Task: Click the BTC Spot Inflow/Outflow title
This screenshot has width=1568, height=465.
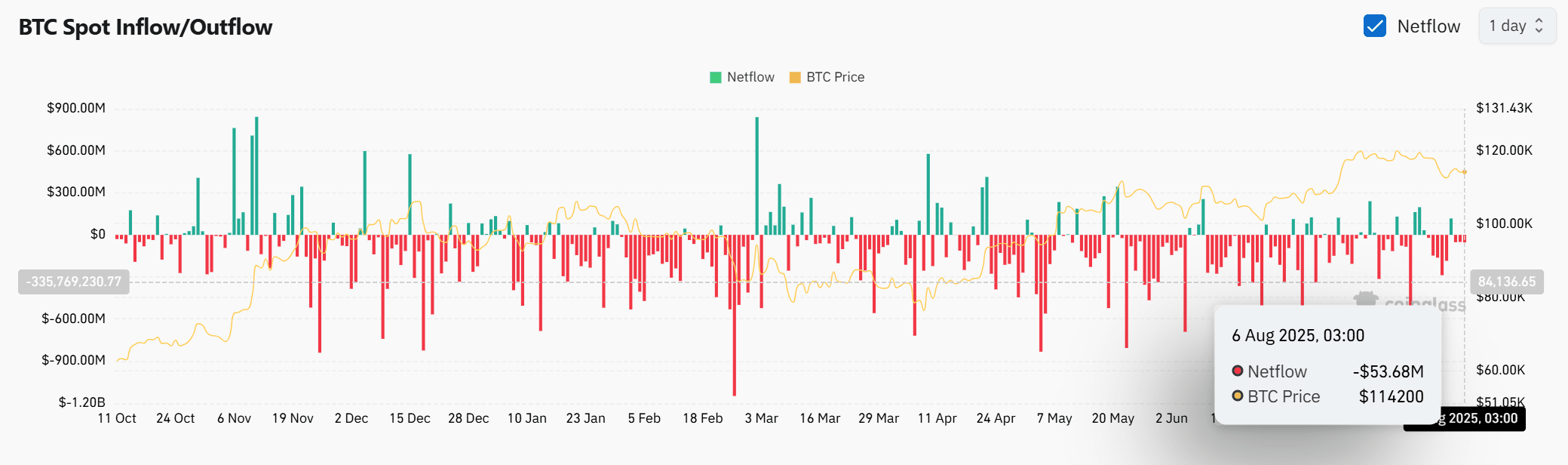Action: (x=146, y=27)
